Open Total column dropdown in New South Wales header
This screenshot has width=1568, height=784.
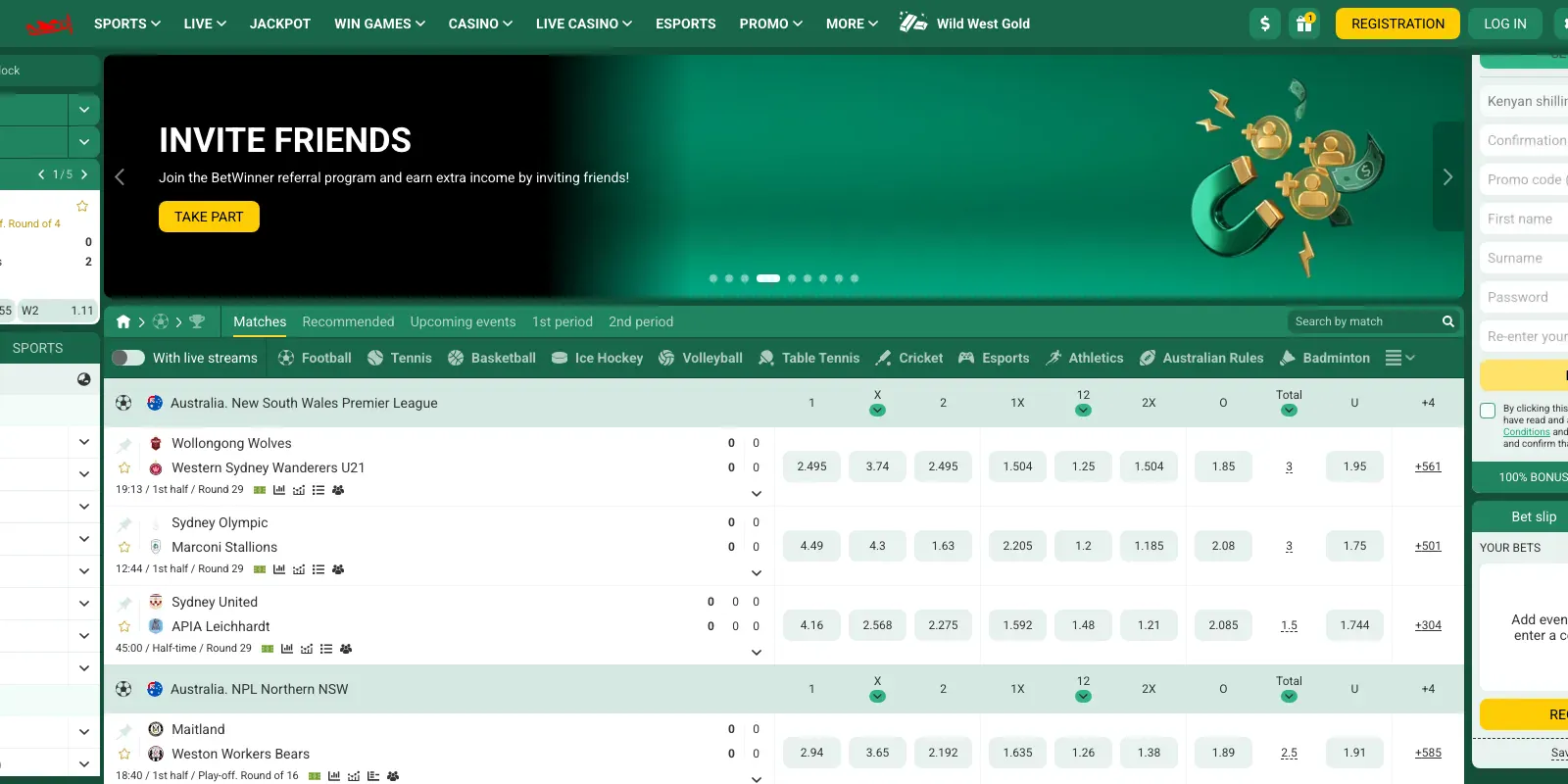coord(1289,411)
